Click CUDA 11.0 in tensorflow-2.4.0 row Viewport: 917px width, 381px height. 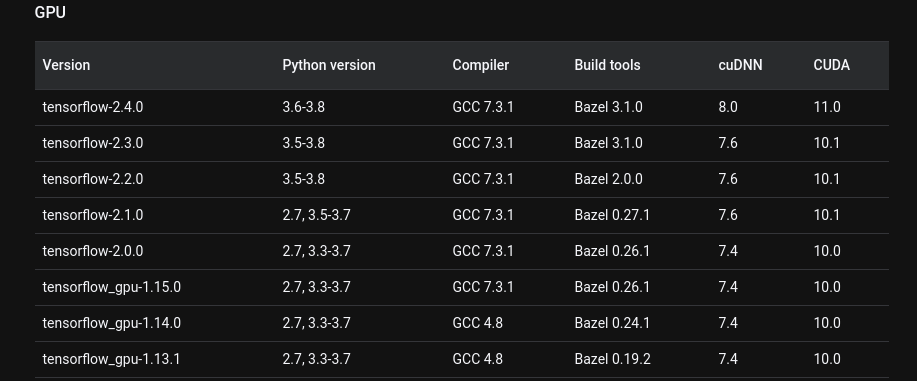827,107
